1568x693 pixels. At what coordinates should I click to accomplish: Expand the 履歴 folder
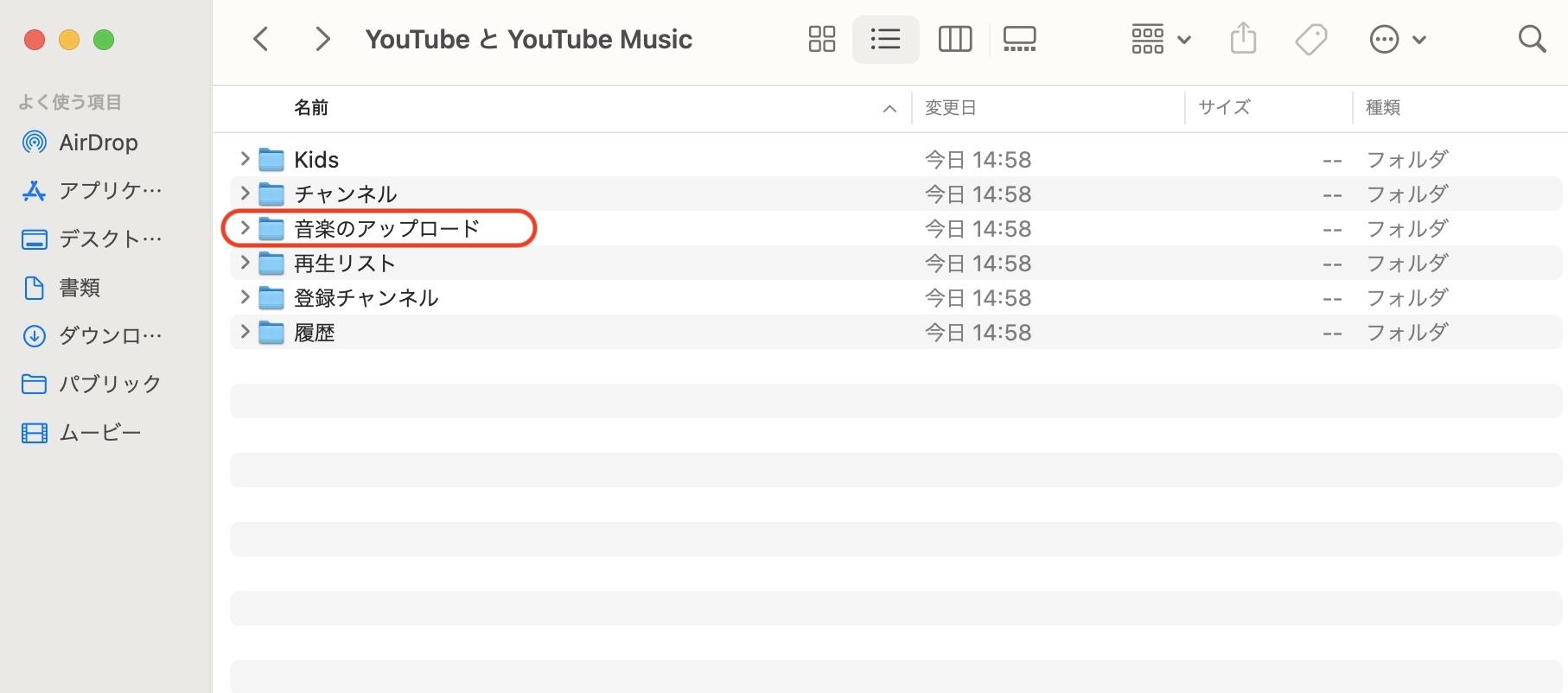[x=245, y=332]
